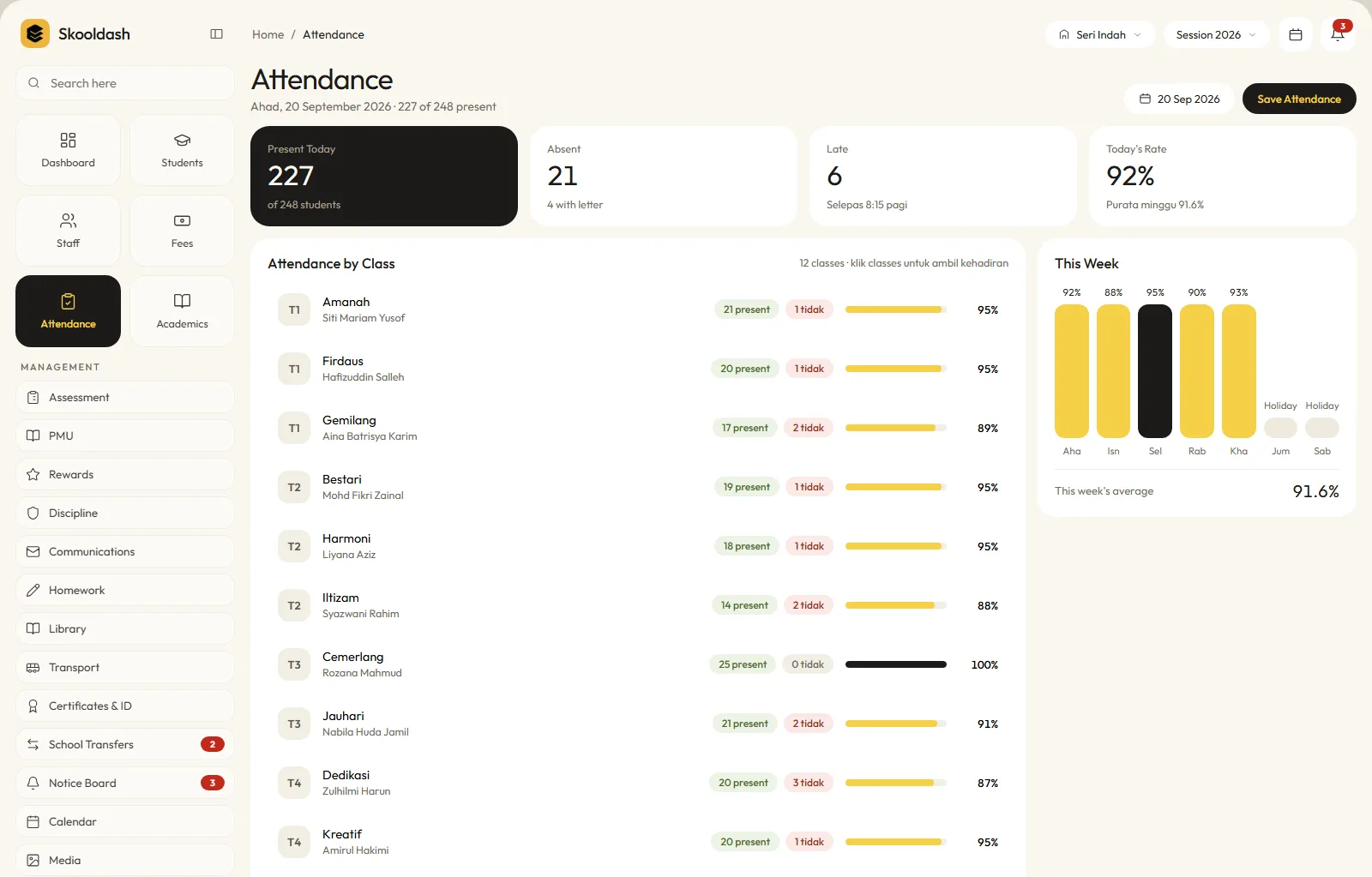The image size is (1372, 877).
Task: Open the Amanah class row
Action: pyautogui.click(x=638, y=310)
